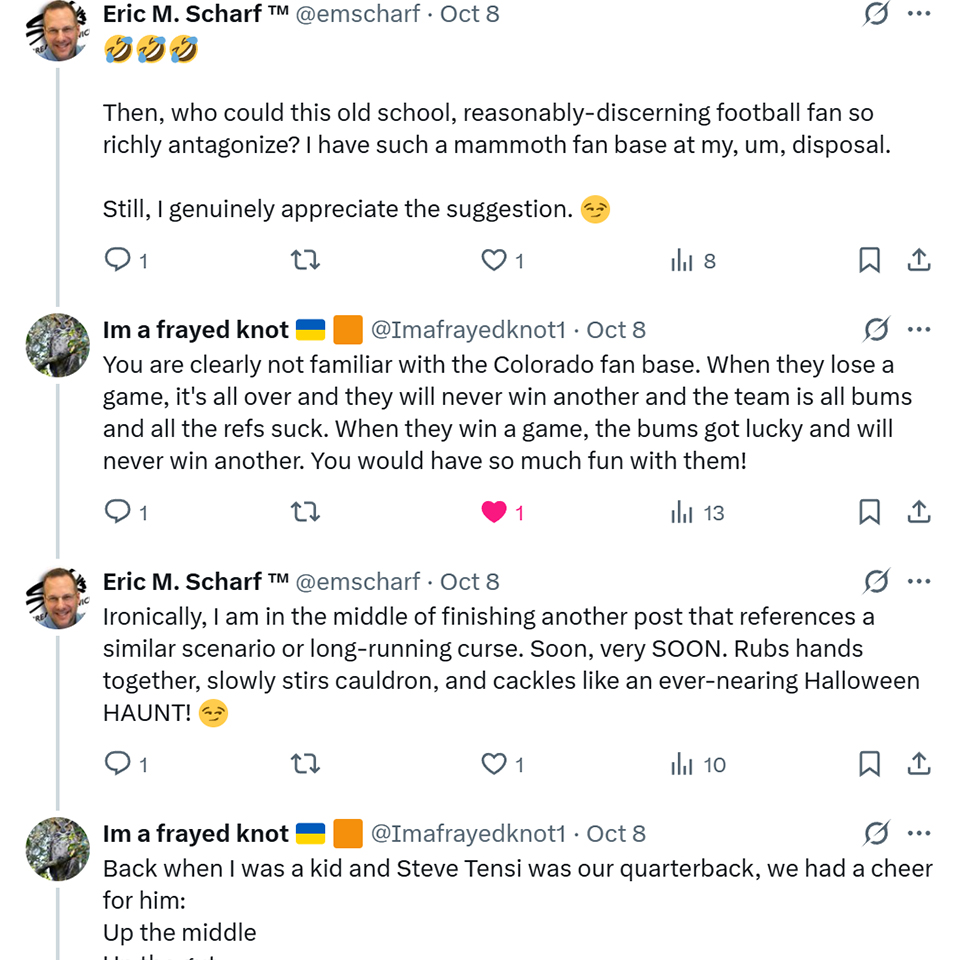
Task: Like Eric's tweet about mammoth fan base
Action: click(x=494, y=260)
